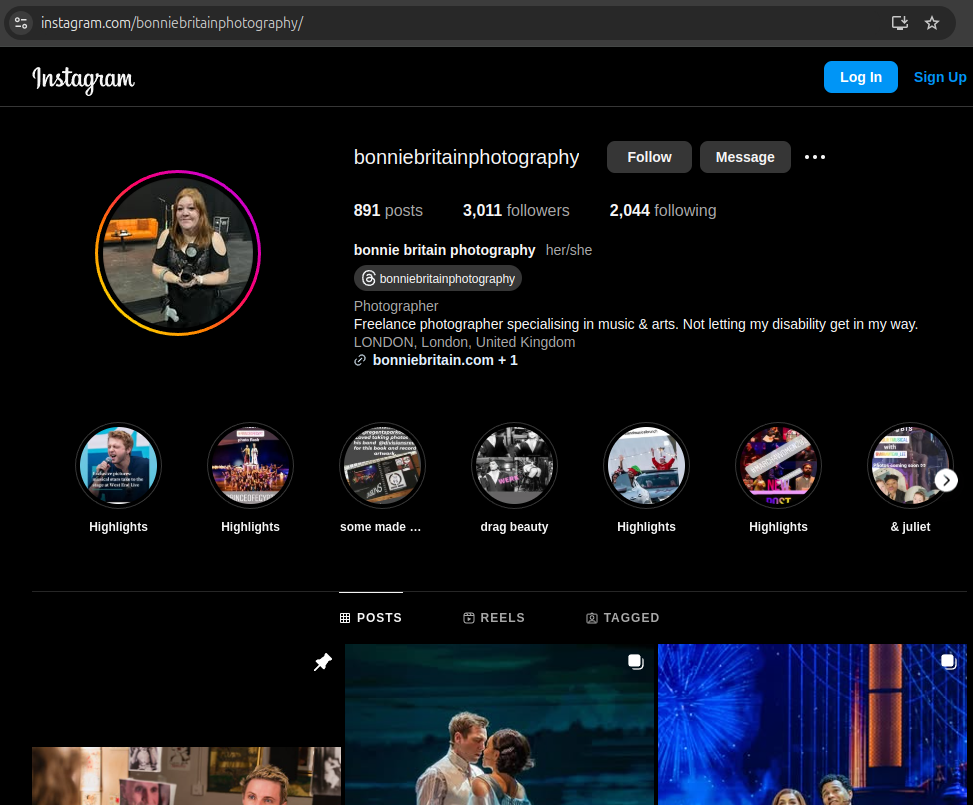
Task: Click the carousel icon on the wedding post
Action: click(635, 661)
